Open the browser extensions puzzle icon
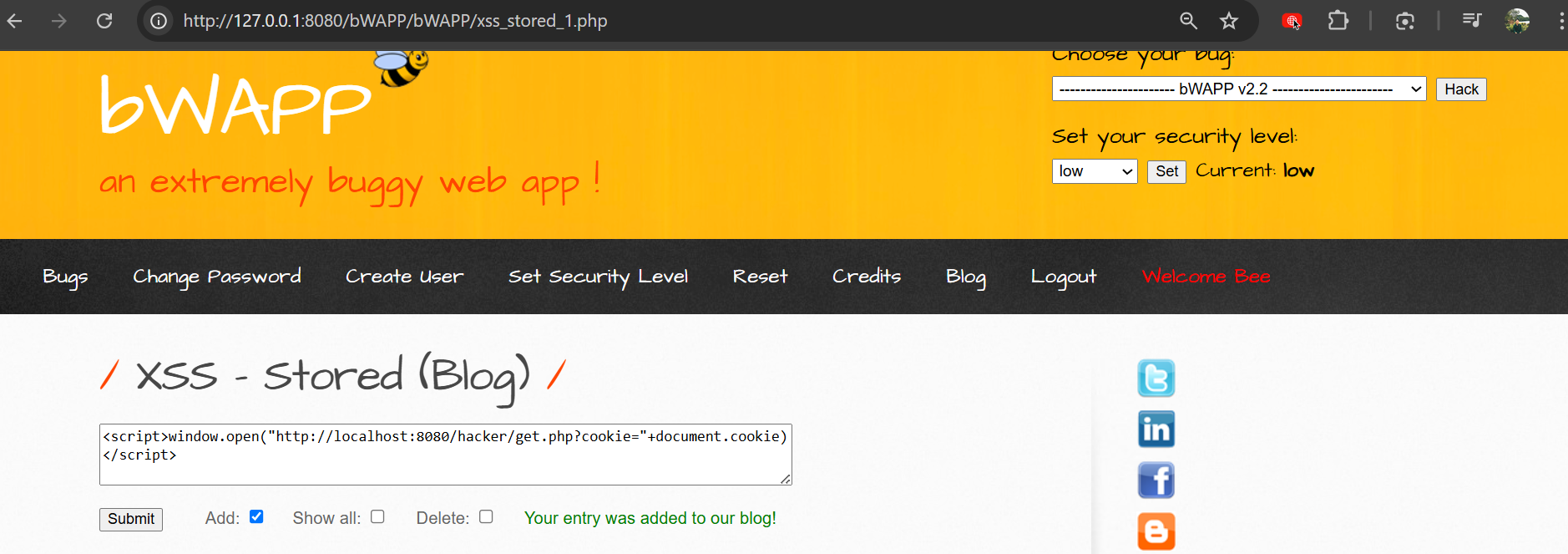1568x554 pixels. (x=1338, y=21)
